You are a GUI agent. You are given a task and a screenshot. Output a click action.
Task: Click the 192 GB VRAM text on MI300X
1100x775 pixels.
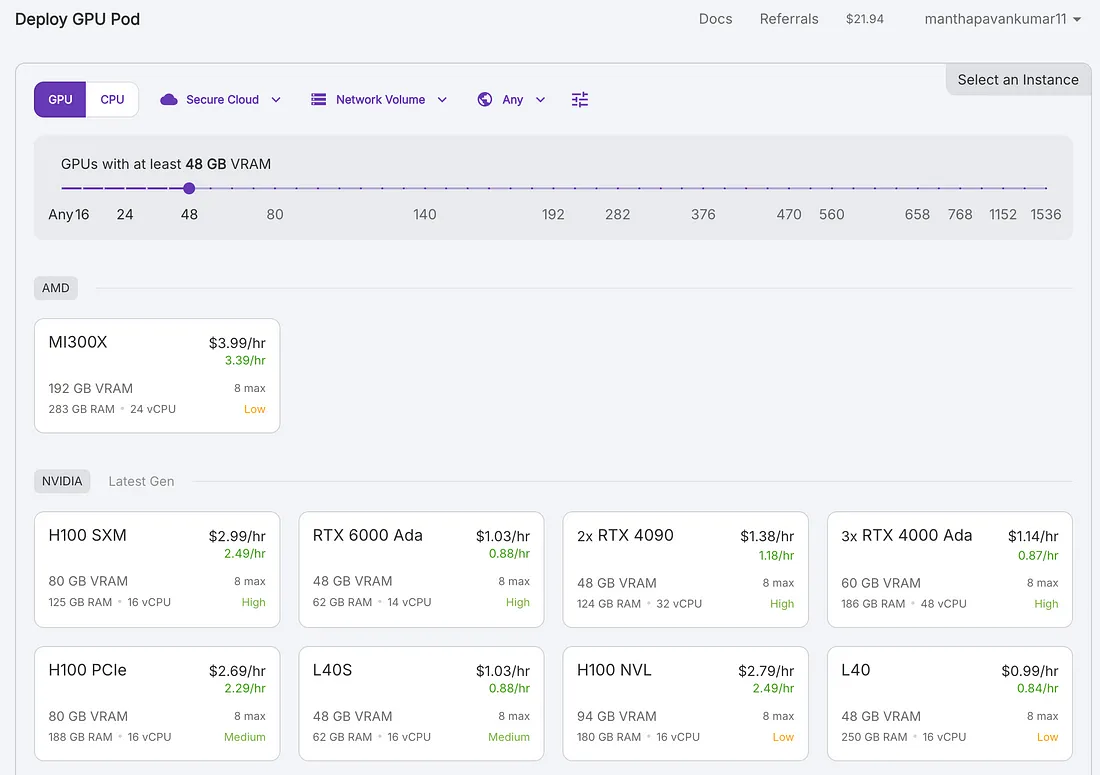(90, 389)
